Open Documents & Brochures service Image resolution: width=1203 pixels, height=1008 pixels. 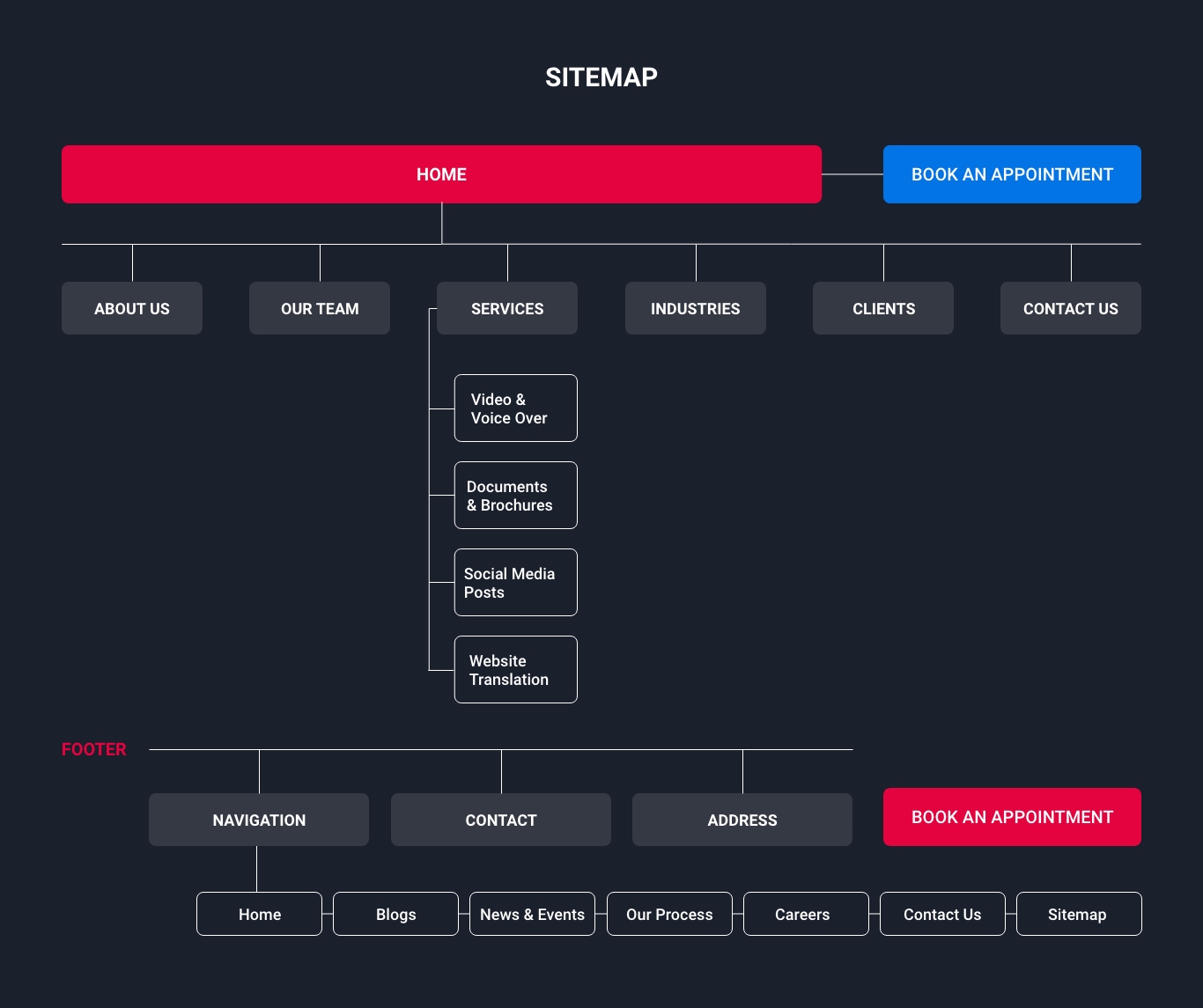point(515,496)
